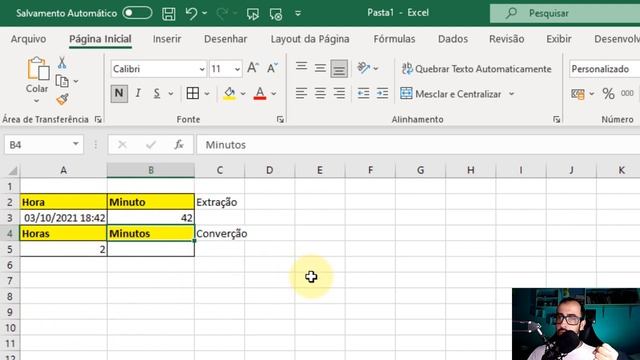Open the Customize Quick Access Toolbar arrow

pos(298,13)
